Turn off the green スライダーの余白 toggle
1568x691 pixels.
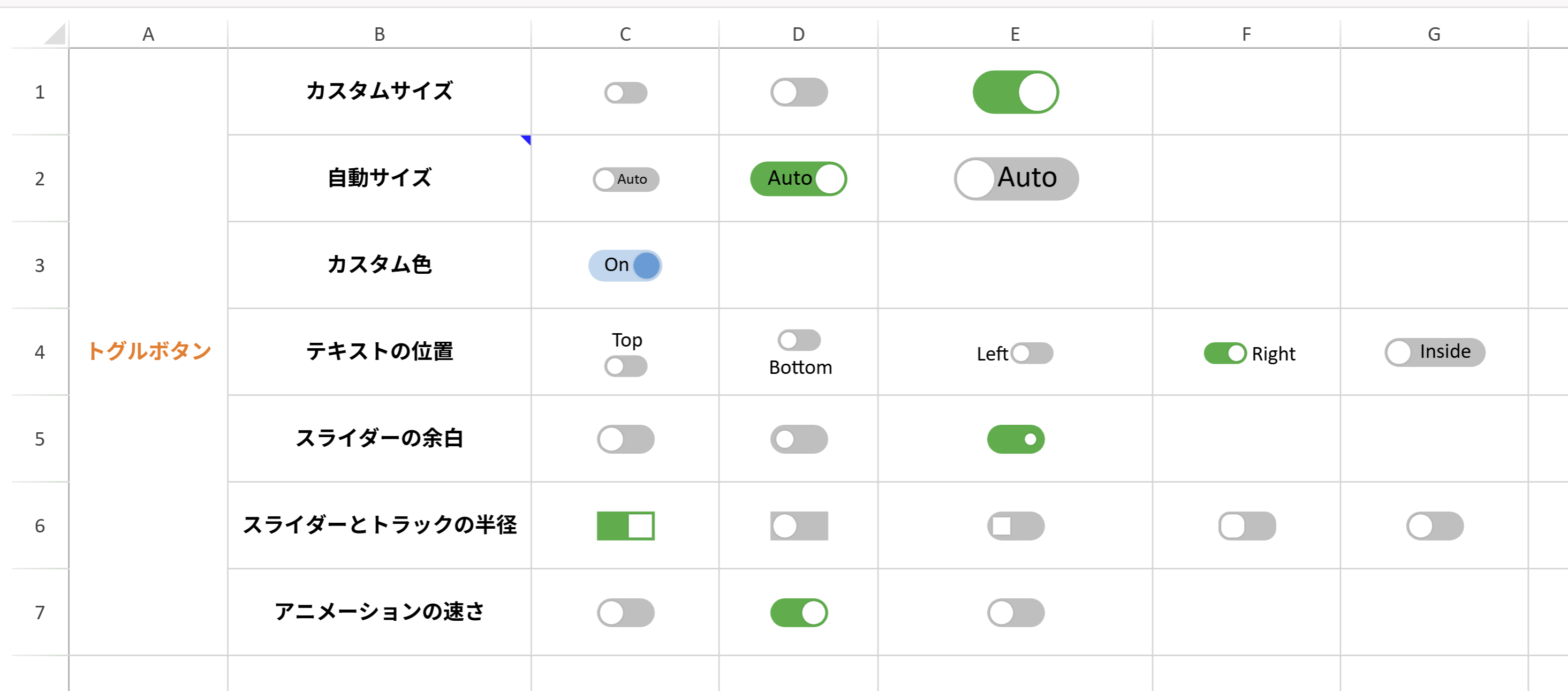[1016, 439]
